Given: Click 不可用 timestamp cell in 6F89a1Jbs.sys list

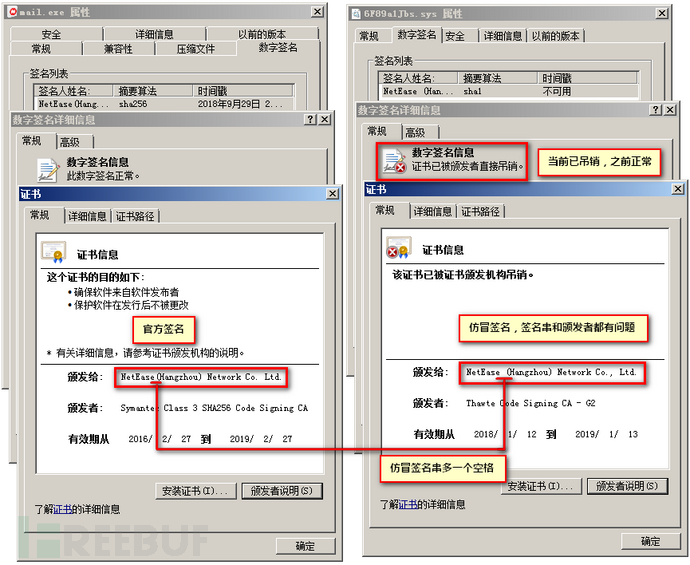Looking at the screenshot, I should click(557, 91).
